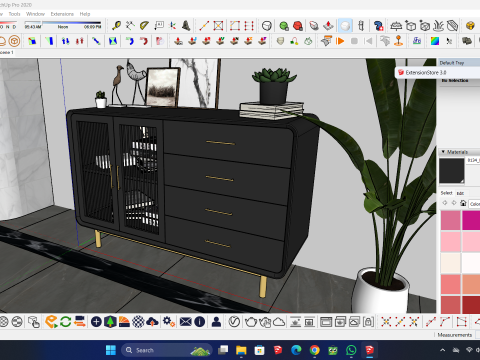The width and height of the screenshot is (480, 360).
Task: Select the 3D Text tool
Action: point(186,25)
